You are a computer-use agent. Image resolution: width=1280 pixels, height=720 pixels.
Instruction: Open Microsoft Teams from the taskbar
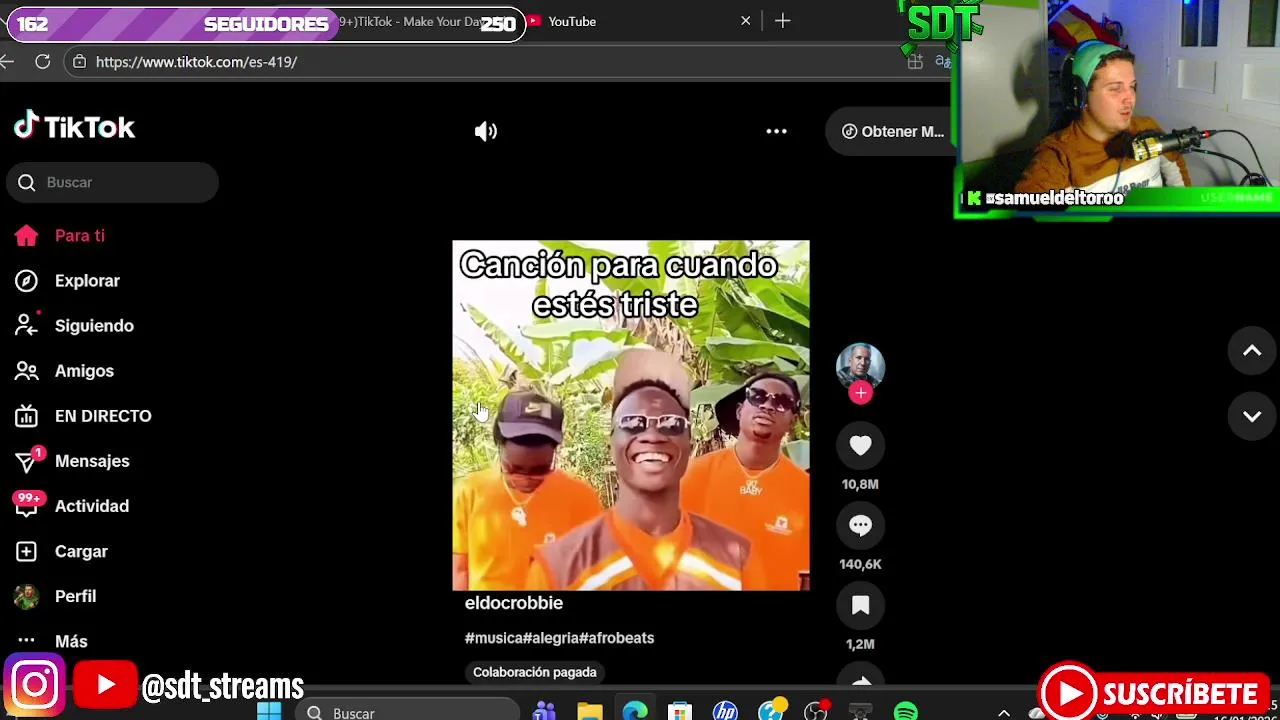(x=544, y=712)
